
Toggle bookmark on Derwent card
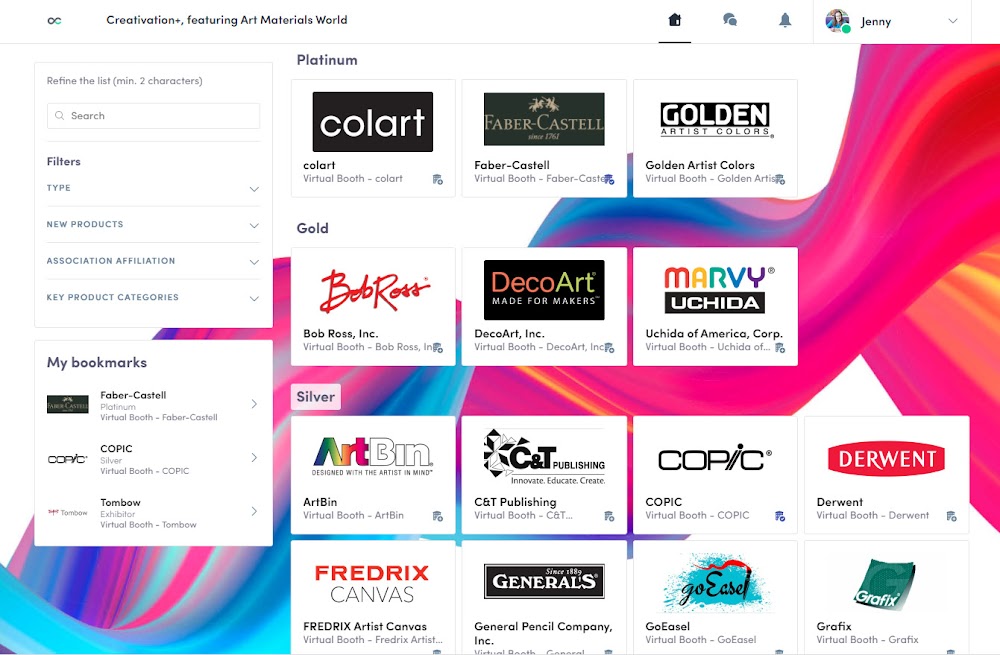pos(952,516)
